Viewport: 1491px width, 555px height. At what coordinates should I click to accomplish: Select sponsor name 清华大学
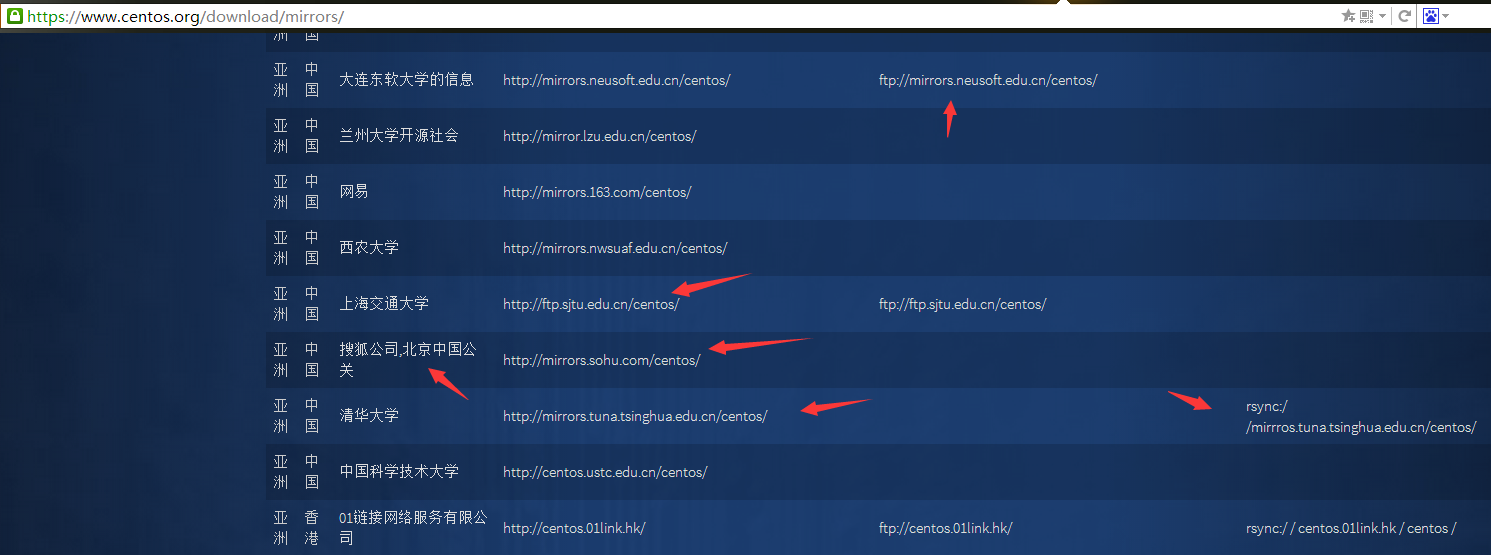coord(369,415)
